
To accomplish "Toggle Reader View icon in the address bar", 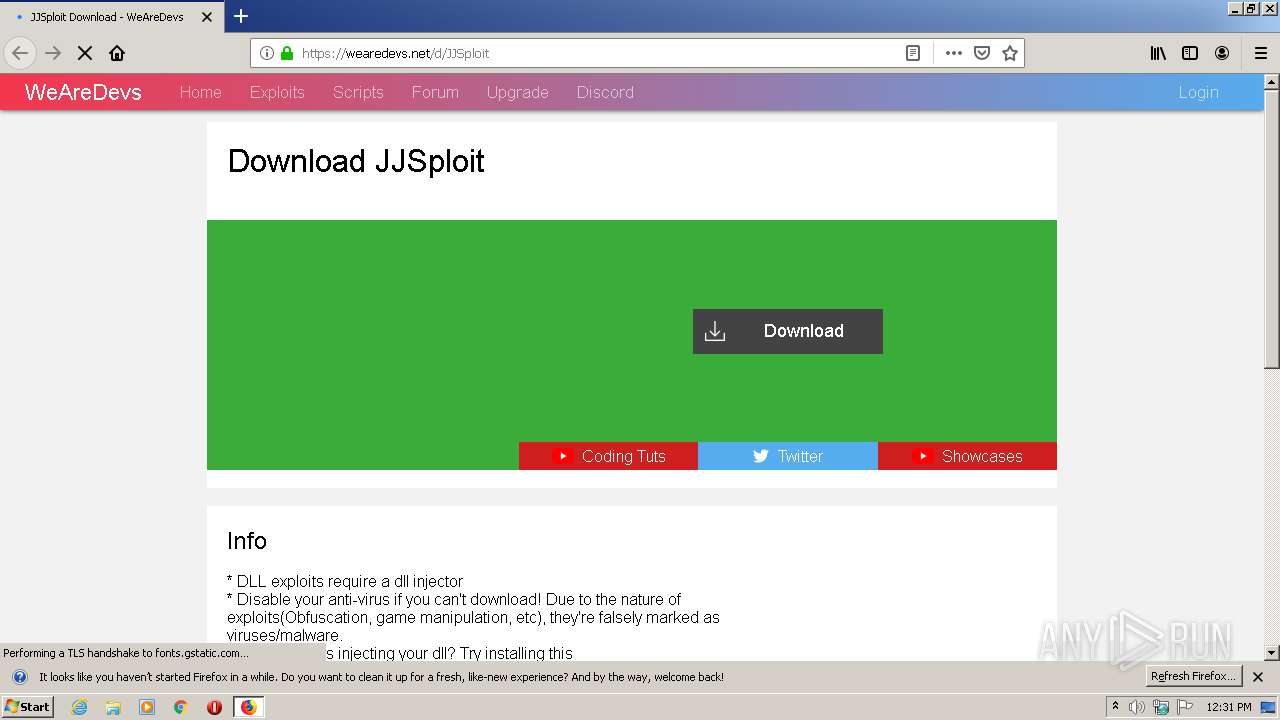I will (x=913, y=53).
